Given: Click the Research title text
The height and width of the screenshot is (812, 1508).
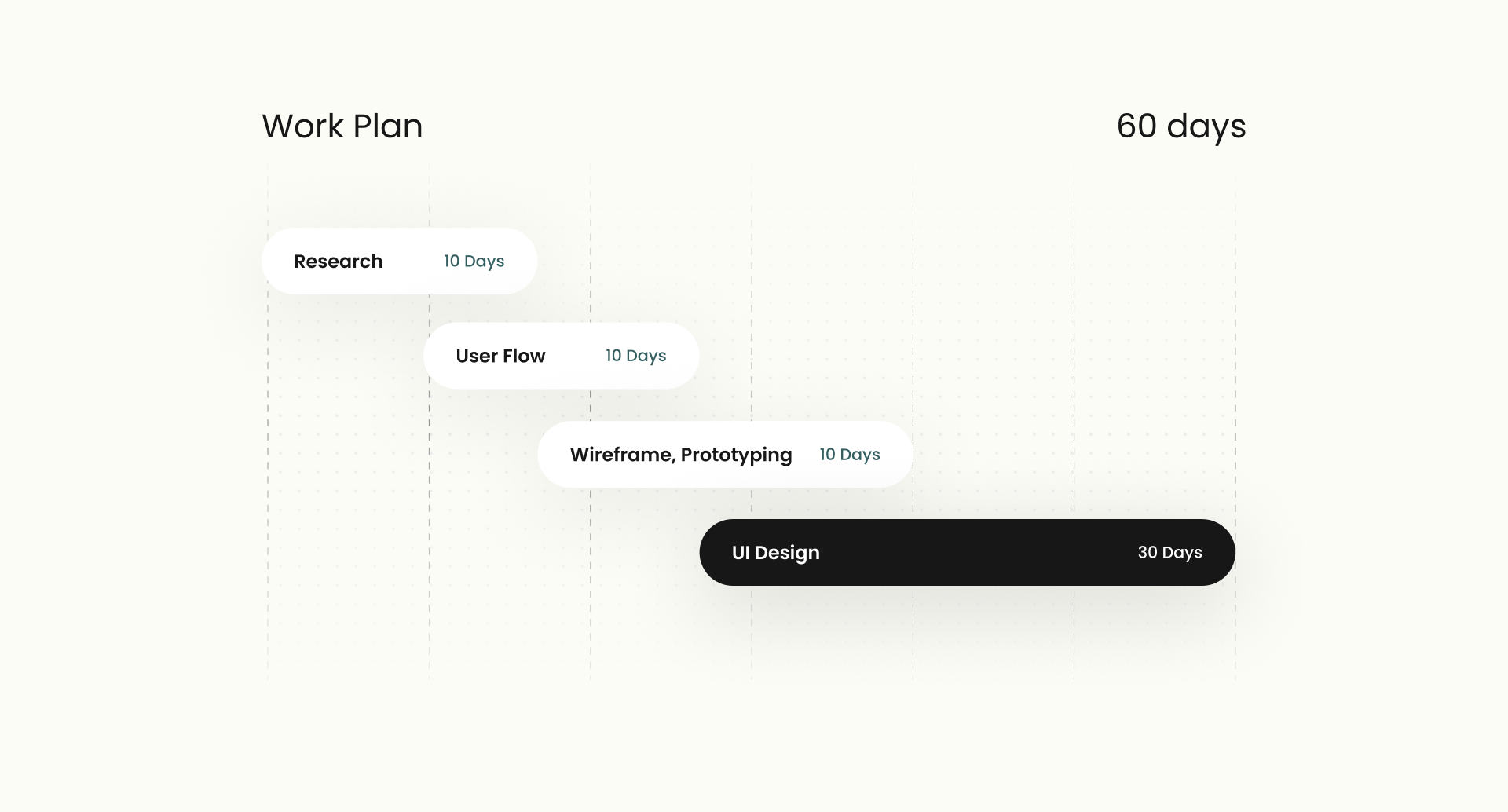Looking at the screenshot, I should 338,262.
